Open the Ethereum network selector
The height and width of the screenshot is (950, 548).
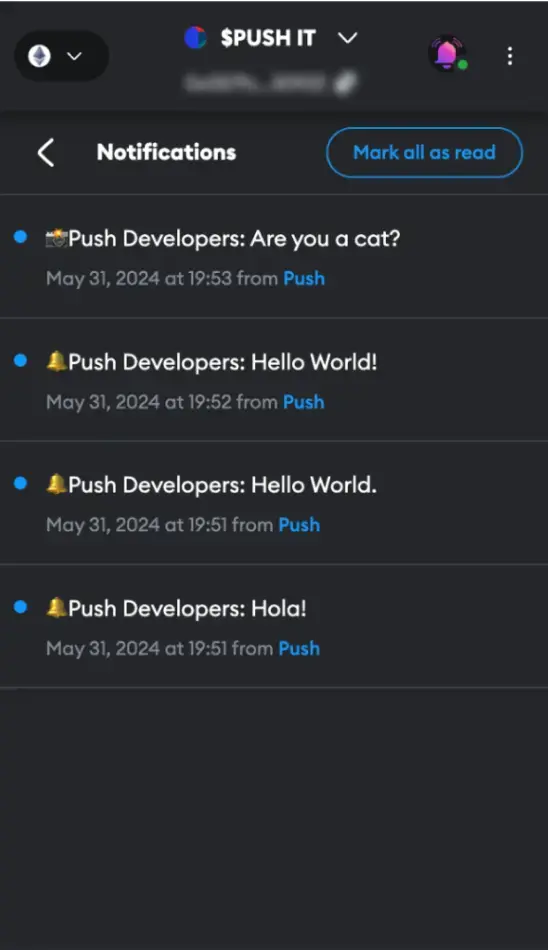[61, 56]
